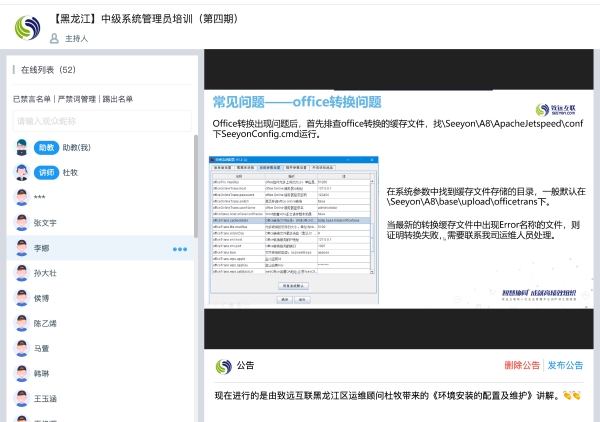Select user 张文宇 in the online list
Screen dimensions: 600x422
tap(100, 222)
